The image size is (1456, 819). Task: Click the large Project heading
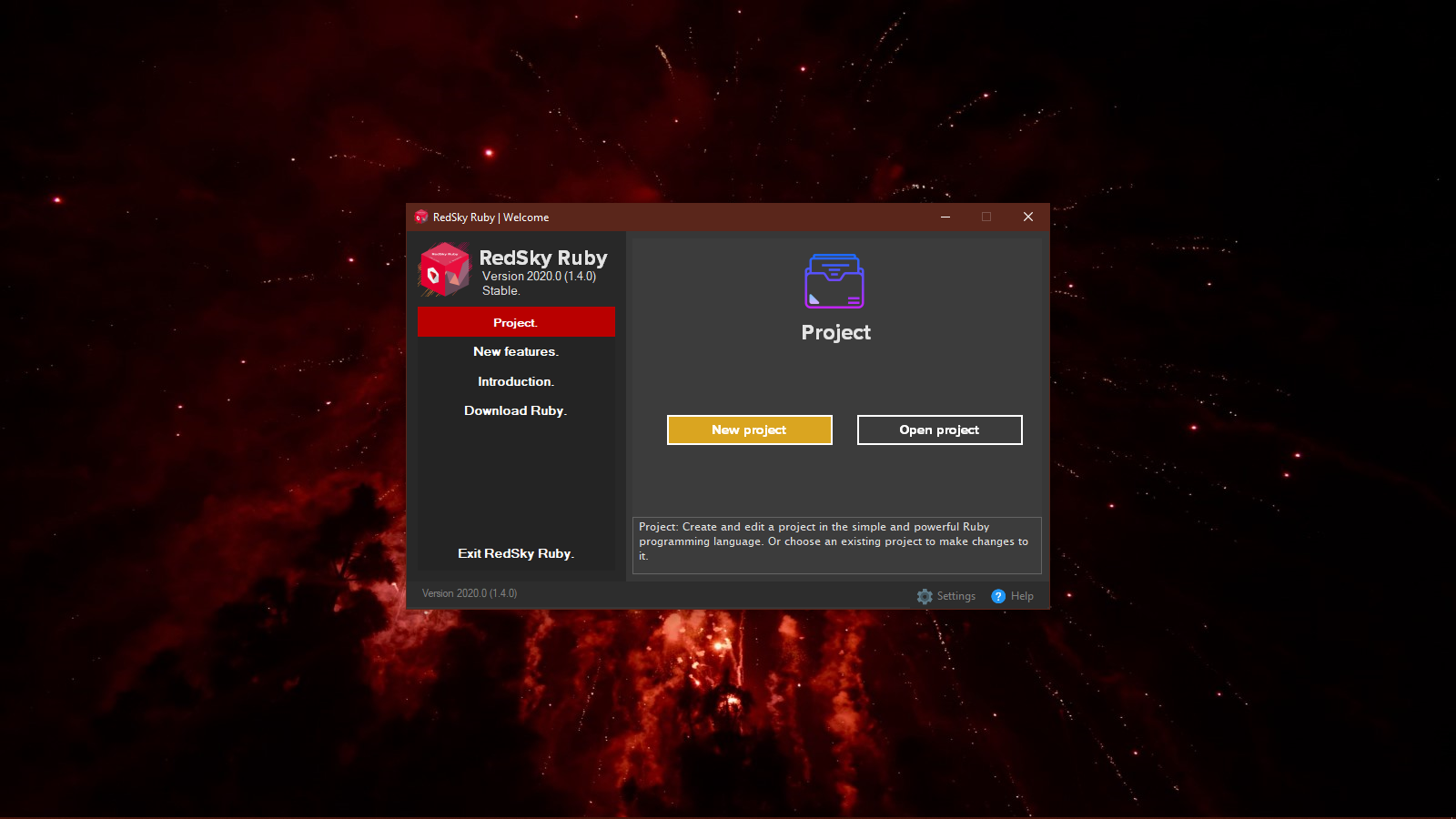tap(836, 333)
